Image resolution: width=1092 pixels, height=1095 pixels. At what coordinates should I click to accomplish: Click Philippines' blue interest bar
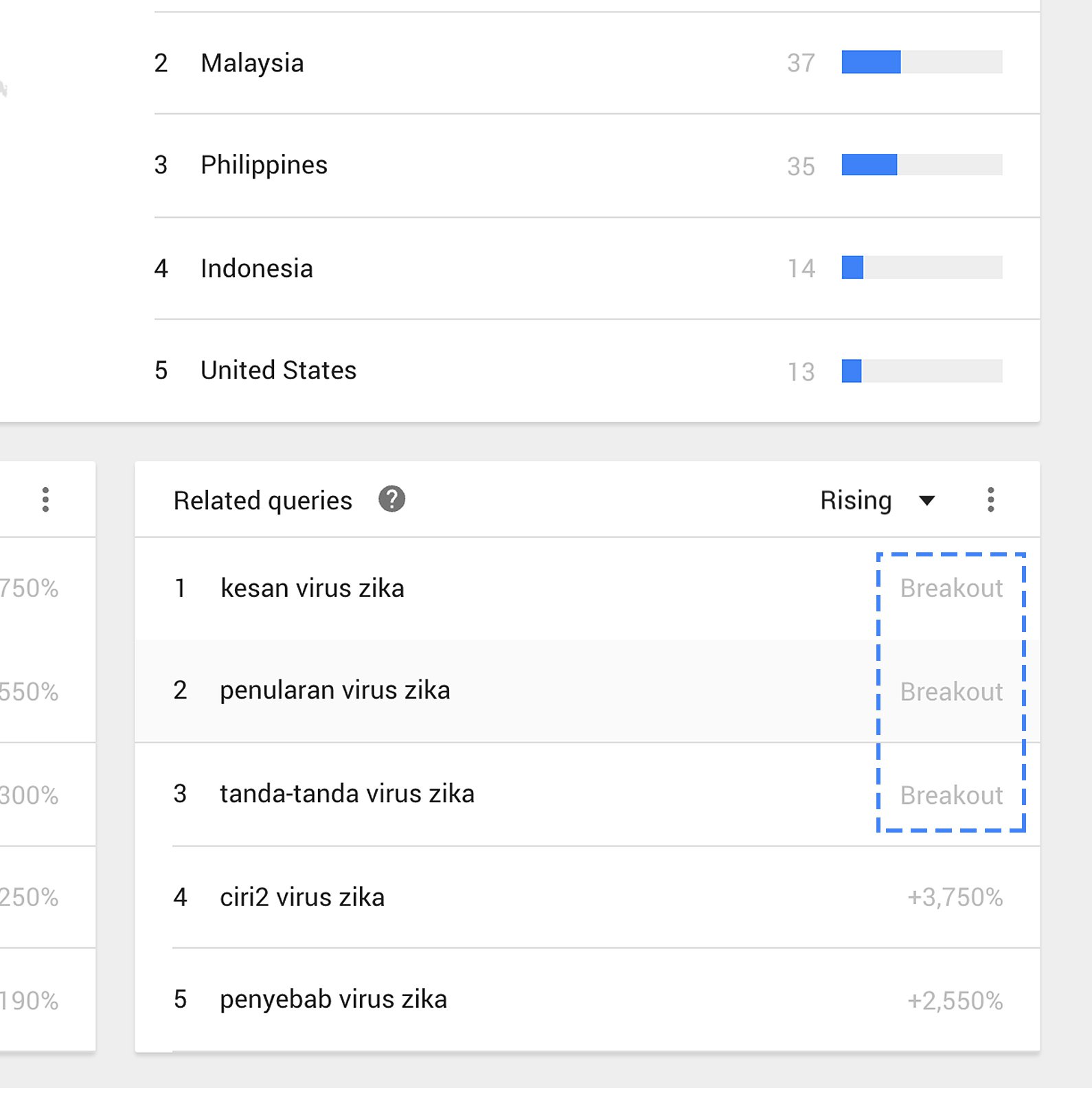click(869, 165)
